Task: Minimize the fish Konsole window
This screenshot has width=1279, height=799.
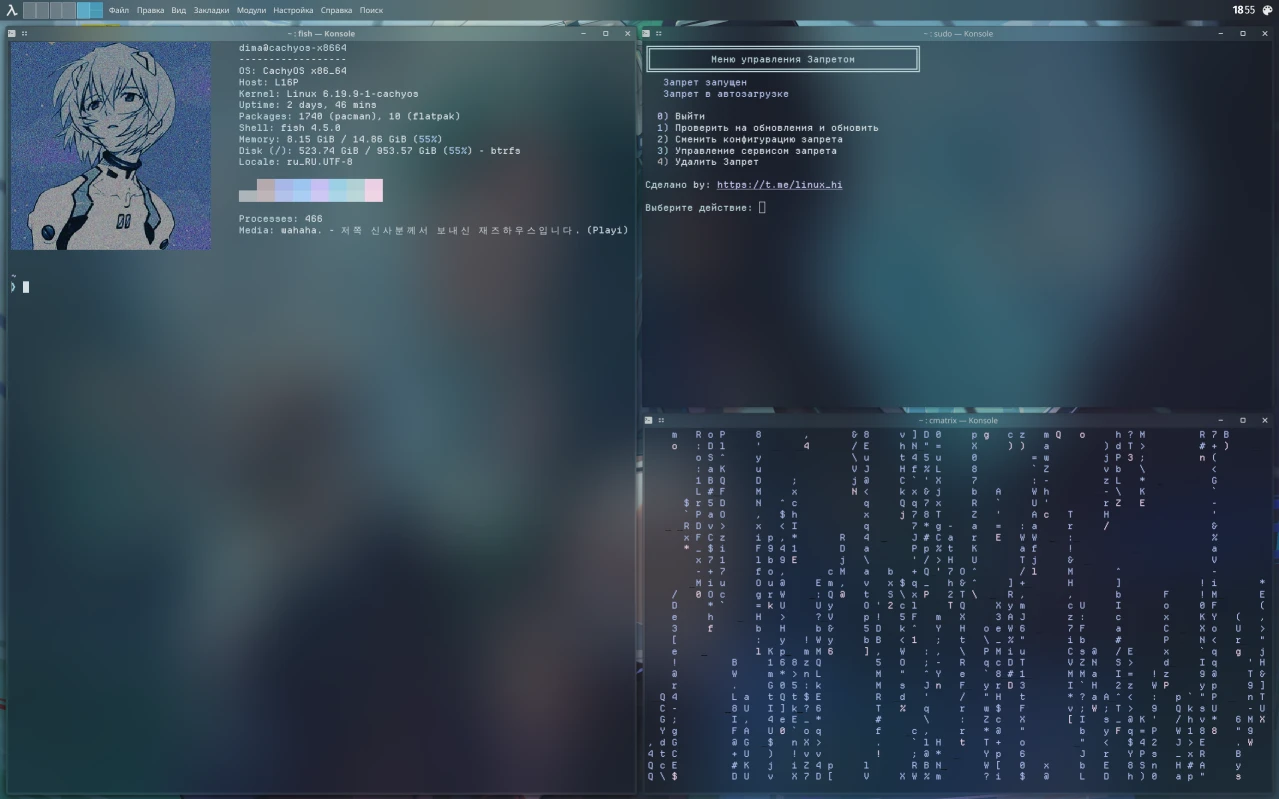Action: click(x=583, y=33)
